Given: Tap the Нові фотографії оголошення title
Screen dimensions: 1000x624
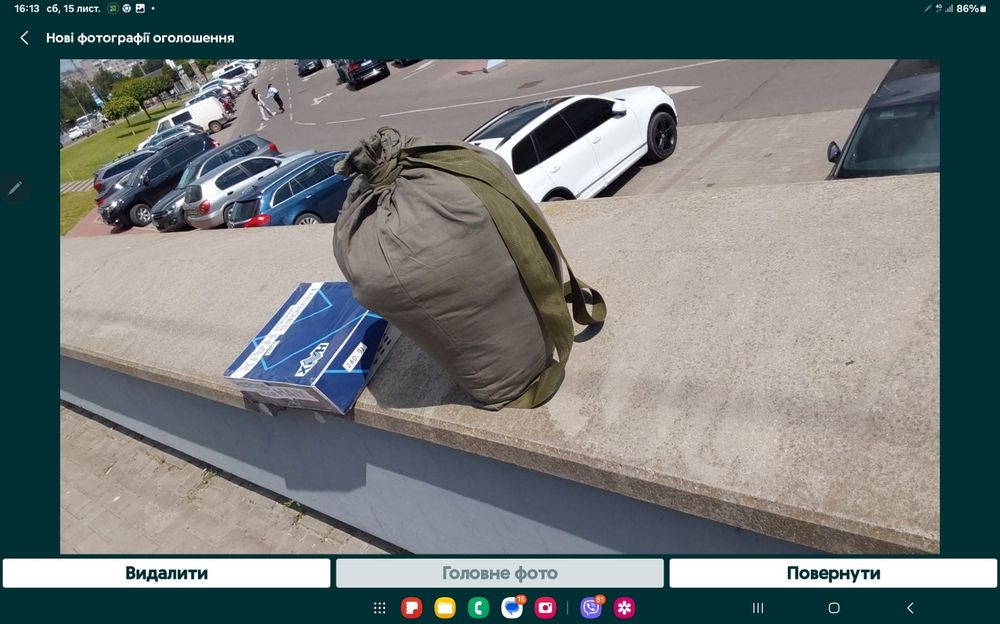Looking at the screenshot, I should [x=140, y=38].
